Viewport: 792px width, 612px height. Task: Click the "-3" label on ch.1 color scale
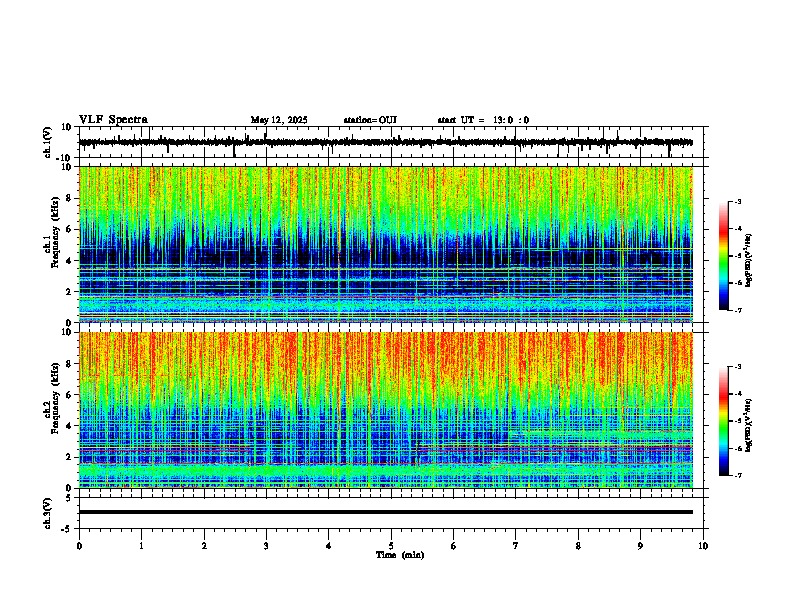pyautogui.click(x=738, y=201)
